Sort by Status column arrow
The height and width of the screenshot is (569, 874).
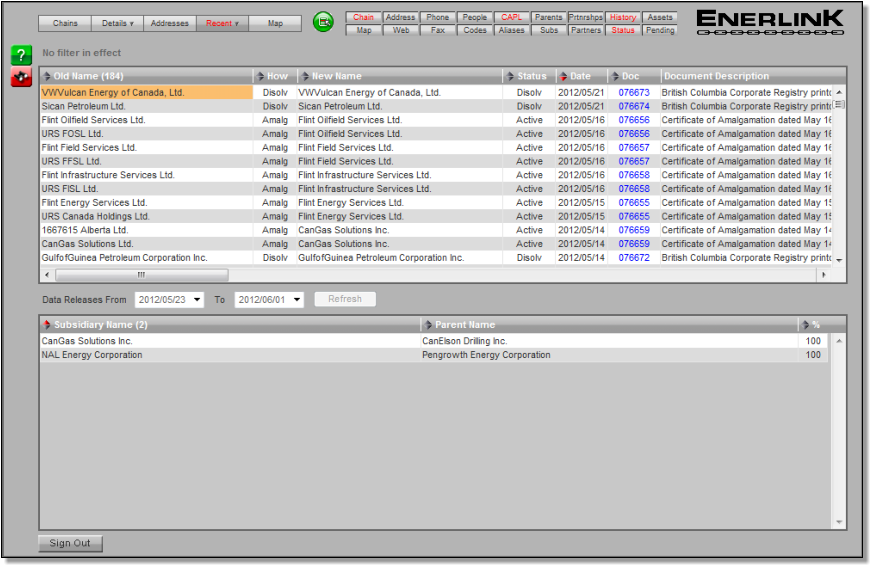point(510,76)
